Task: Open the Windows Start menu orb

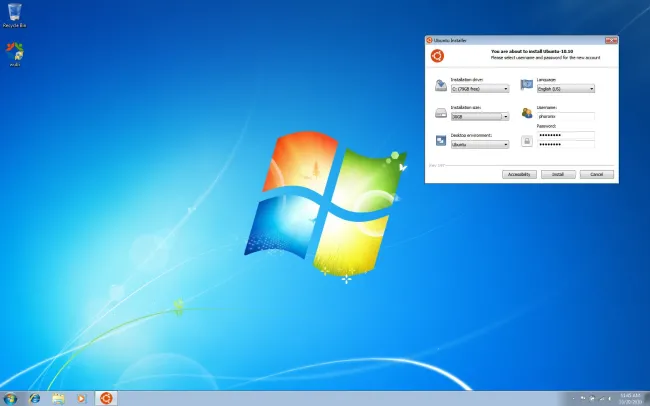Action: pyautogui.click(x=10, y=399)
